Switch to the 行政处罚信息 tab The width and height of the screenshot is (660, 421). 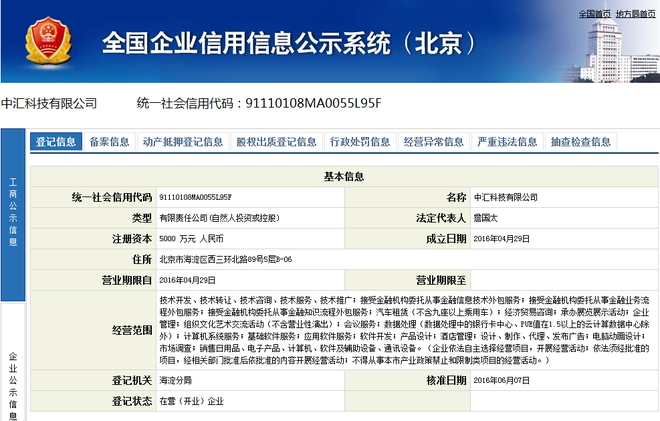coord(360,141)
